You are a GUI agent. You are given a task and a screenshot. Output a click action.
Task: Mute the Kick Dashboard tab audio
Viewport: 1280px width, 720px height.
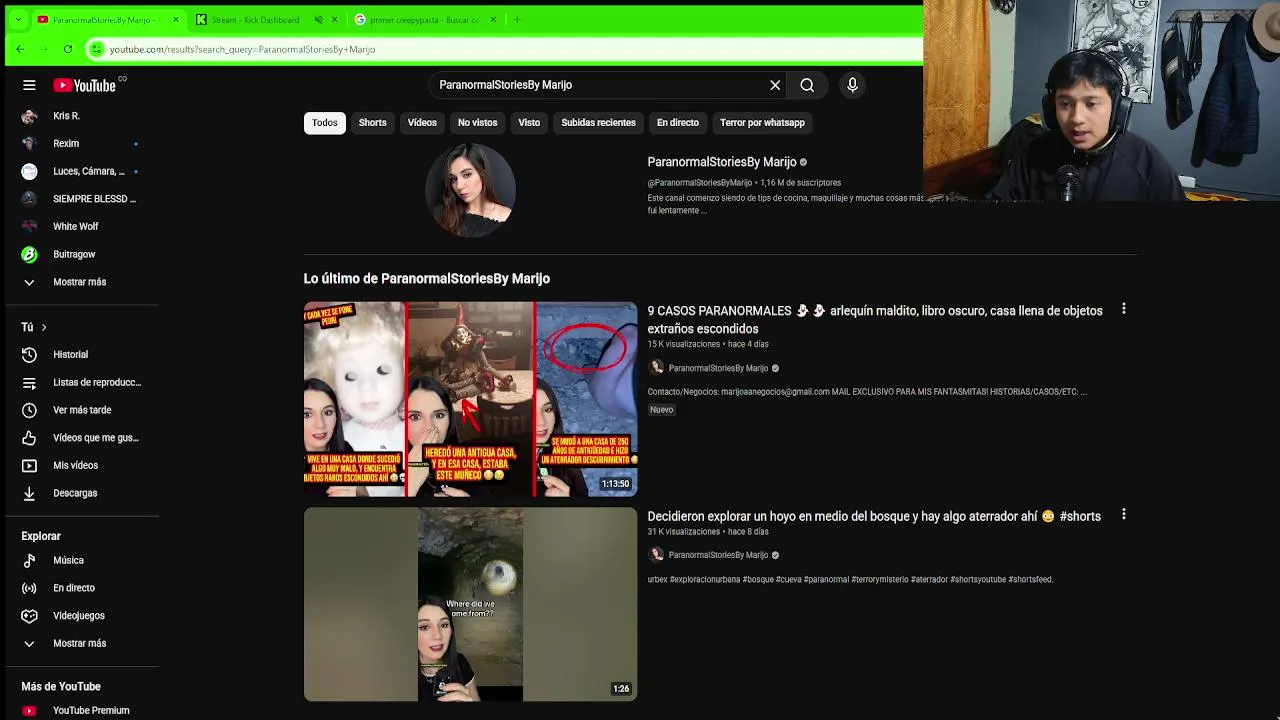[319, 20]
